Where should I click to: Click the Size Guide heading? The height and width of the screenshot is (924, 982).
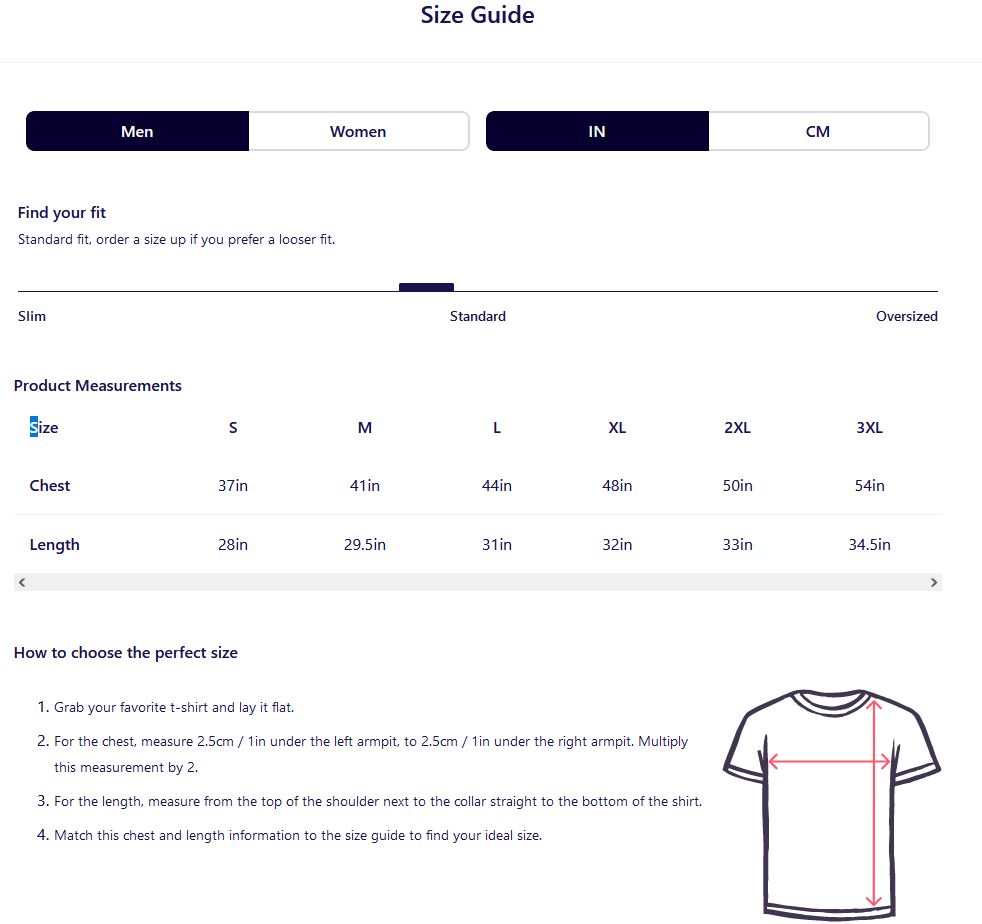pos(477,15)
